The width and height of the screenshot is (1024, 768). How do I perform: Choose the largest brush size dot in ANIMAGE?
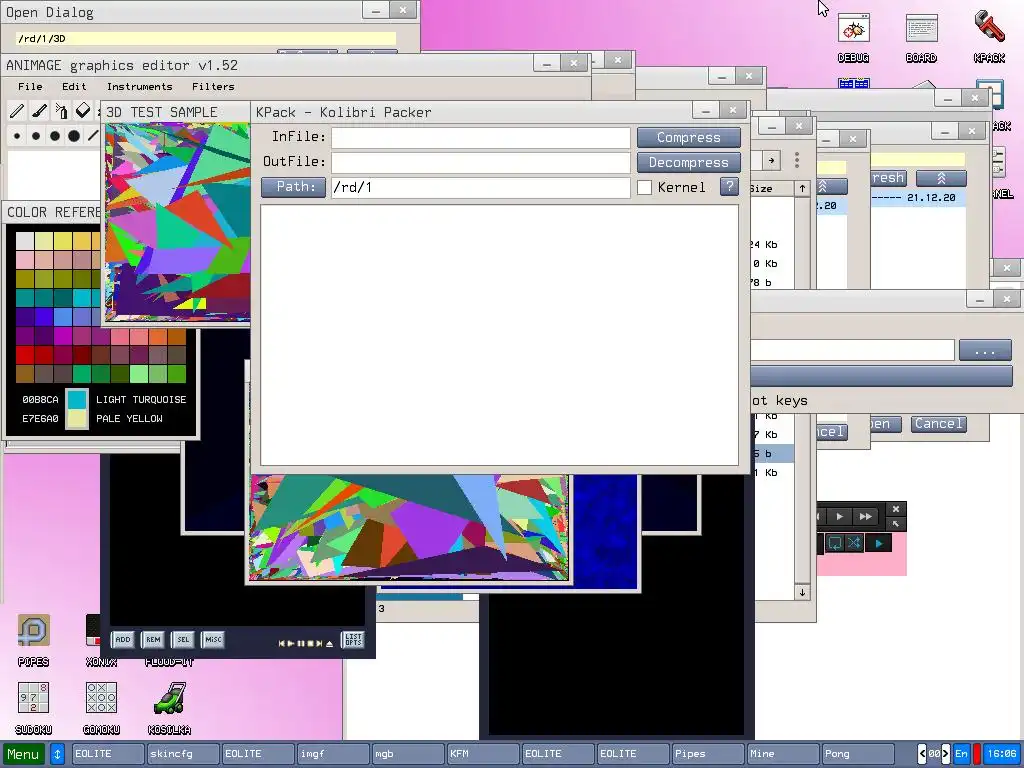pyautogui.click(x=74, y=136)
